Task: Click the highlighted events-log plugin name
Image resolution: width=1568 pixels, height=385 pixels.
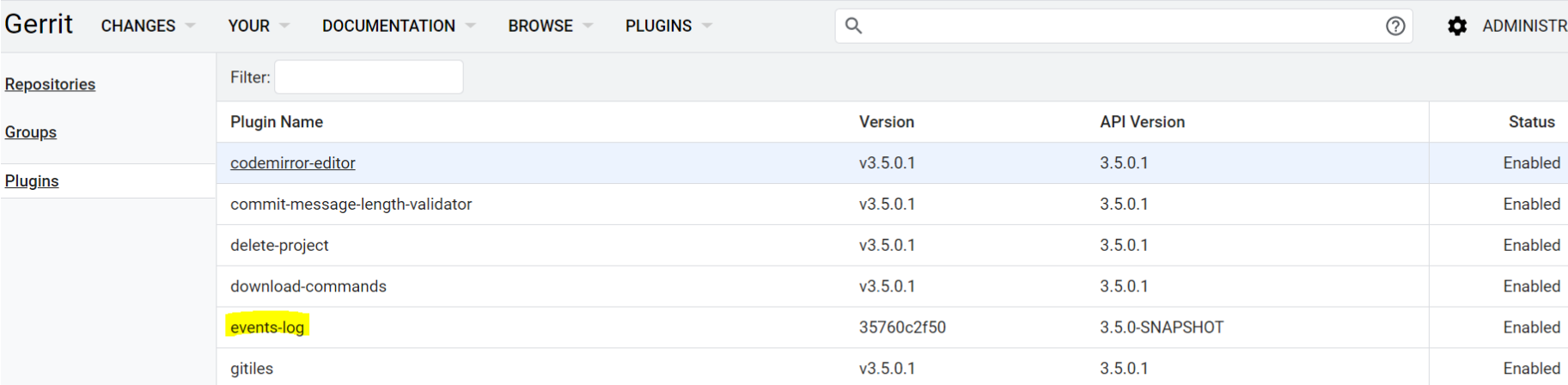Action: pos(267,327)
